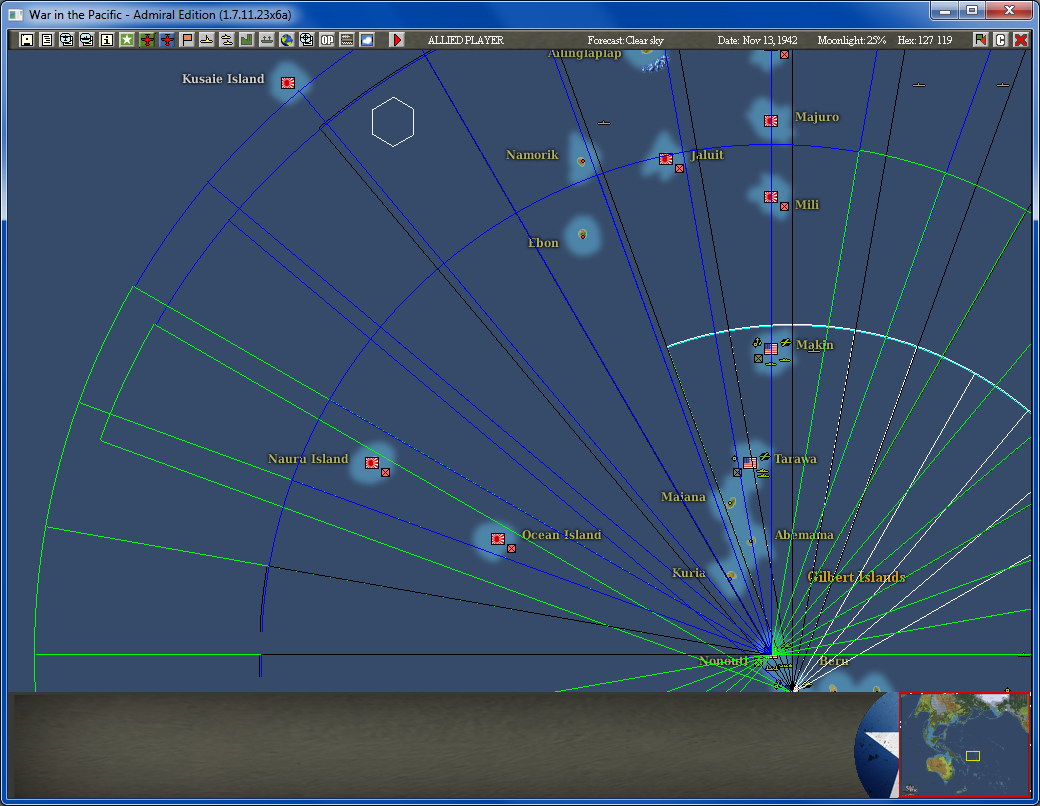Click the double yellow ships toolbar icon
Viewport: 1040px width, 806px height.
(227, 40)
